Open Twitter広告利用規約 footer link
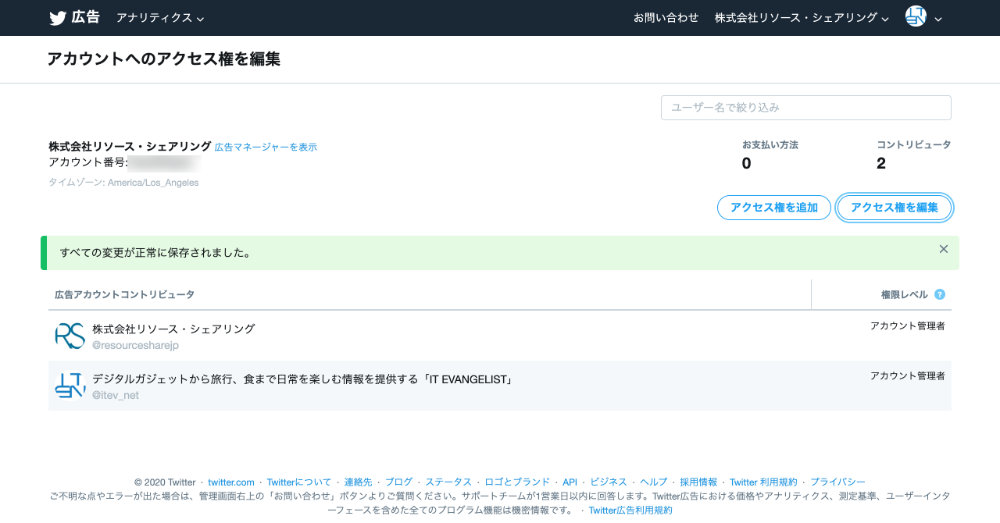 coord(630,510)
